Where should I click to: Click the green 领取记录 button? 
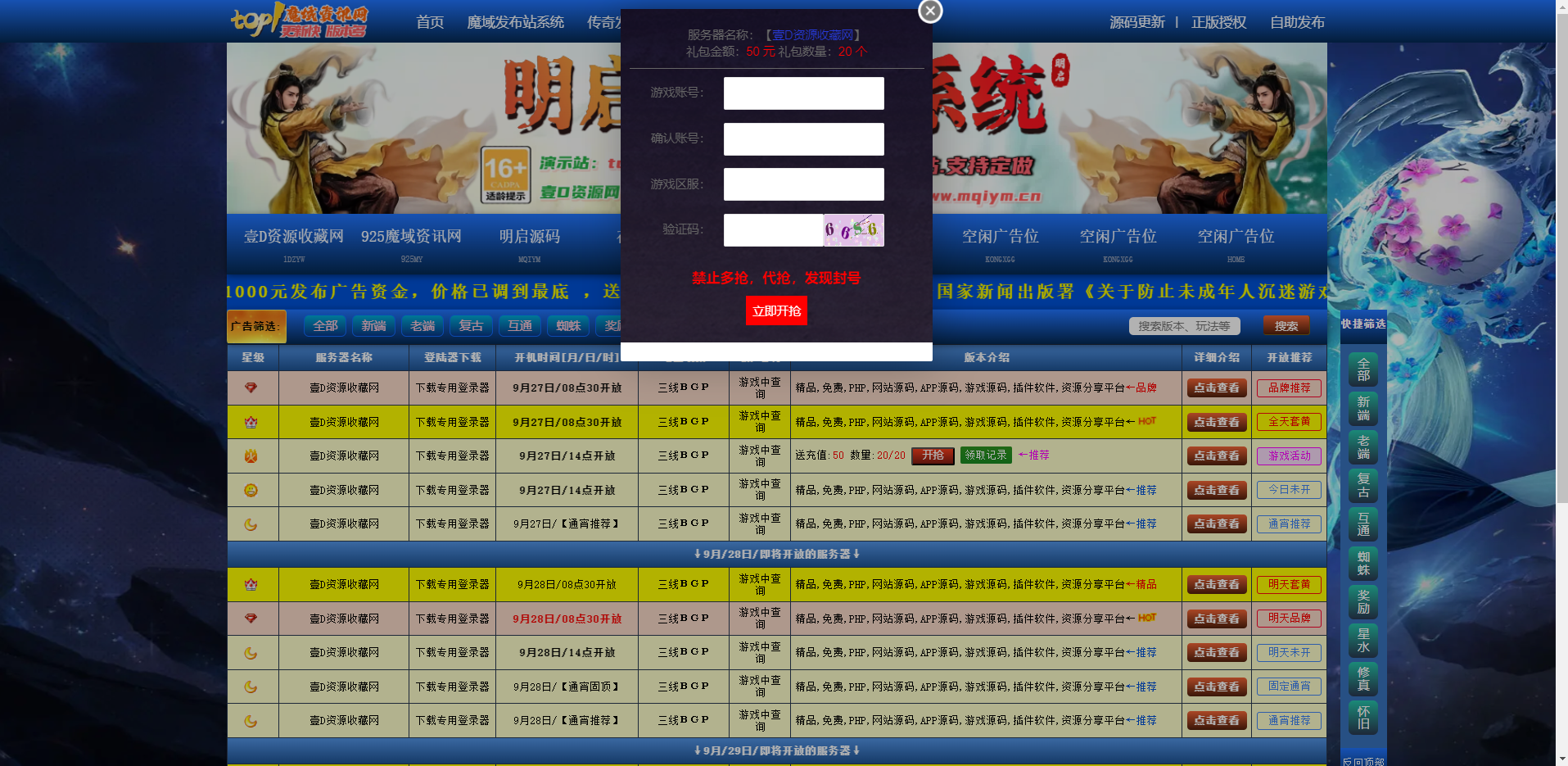tap(986, 456)
